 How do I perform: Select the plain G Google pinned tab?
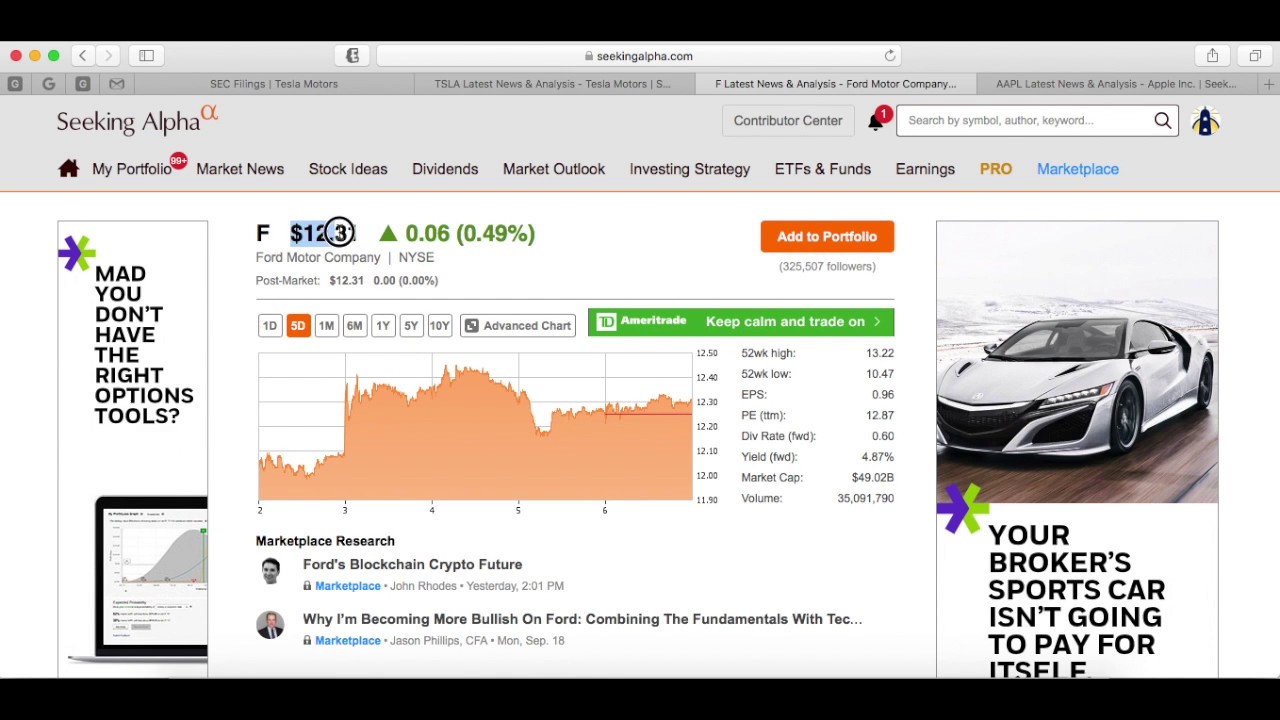49,84
